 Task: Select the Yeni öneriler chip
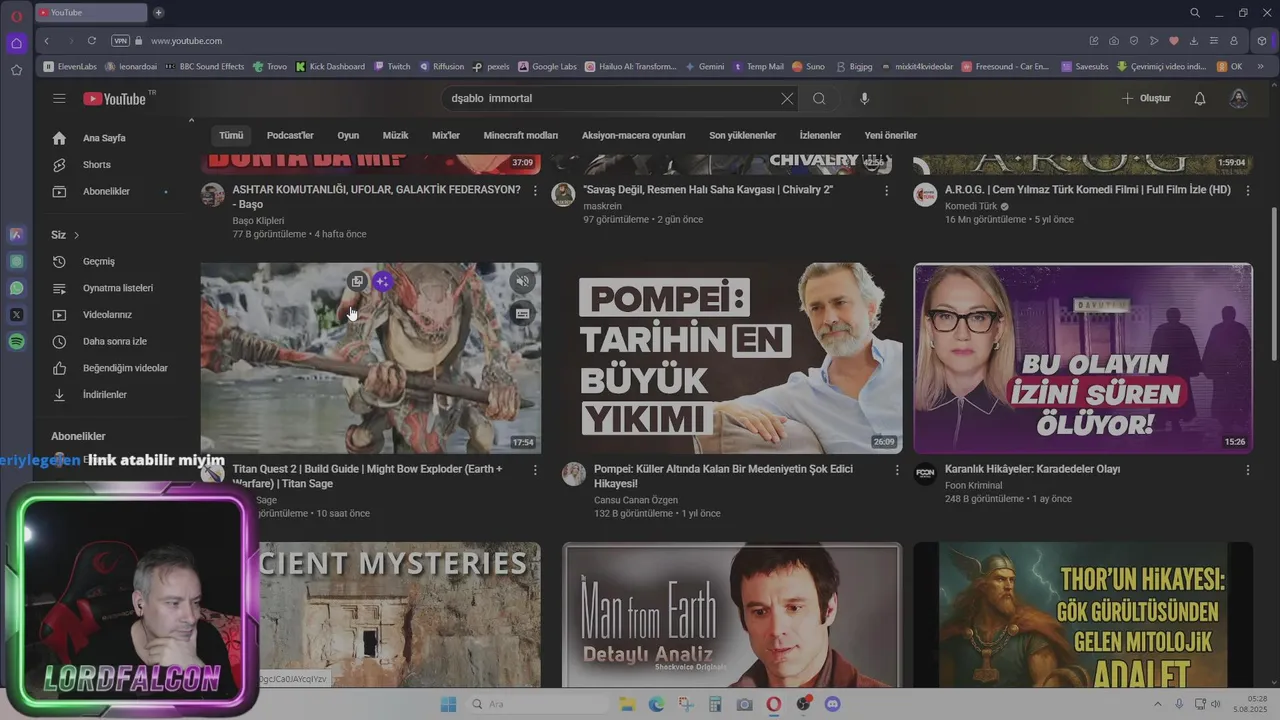pyautogui.click(x=890, y=135)
